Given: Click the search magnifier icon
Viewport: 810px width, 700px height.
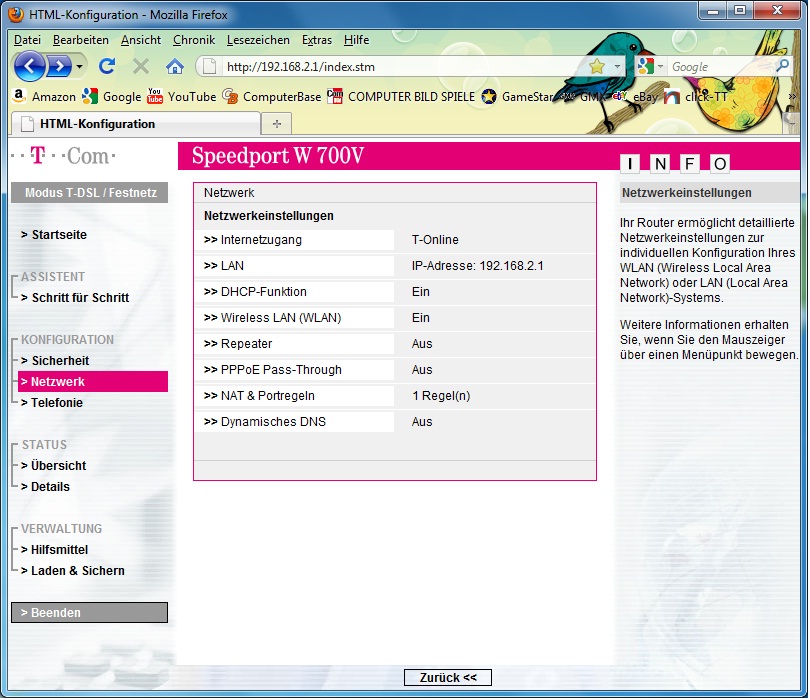Looking at the screenshot, I should (783, 66).
